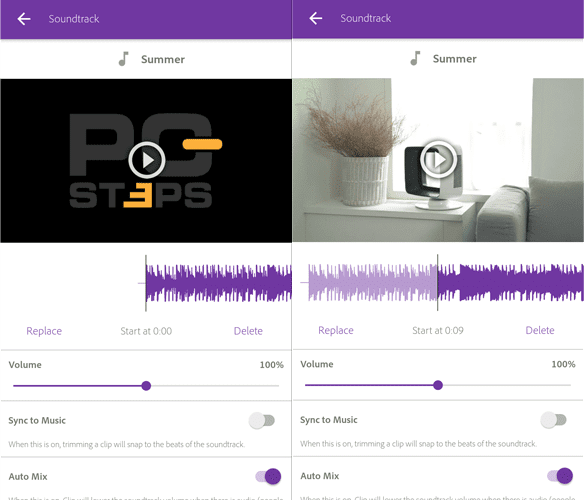Click 'Summer' track name on left screen
584x500 pixels.
pyautogui.click(x=163, y=59)
